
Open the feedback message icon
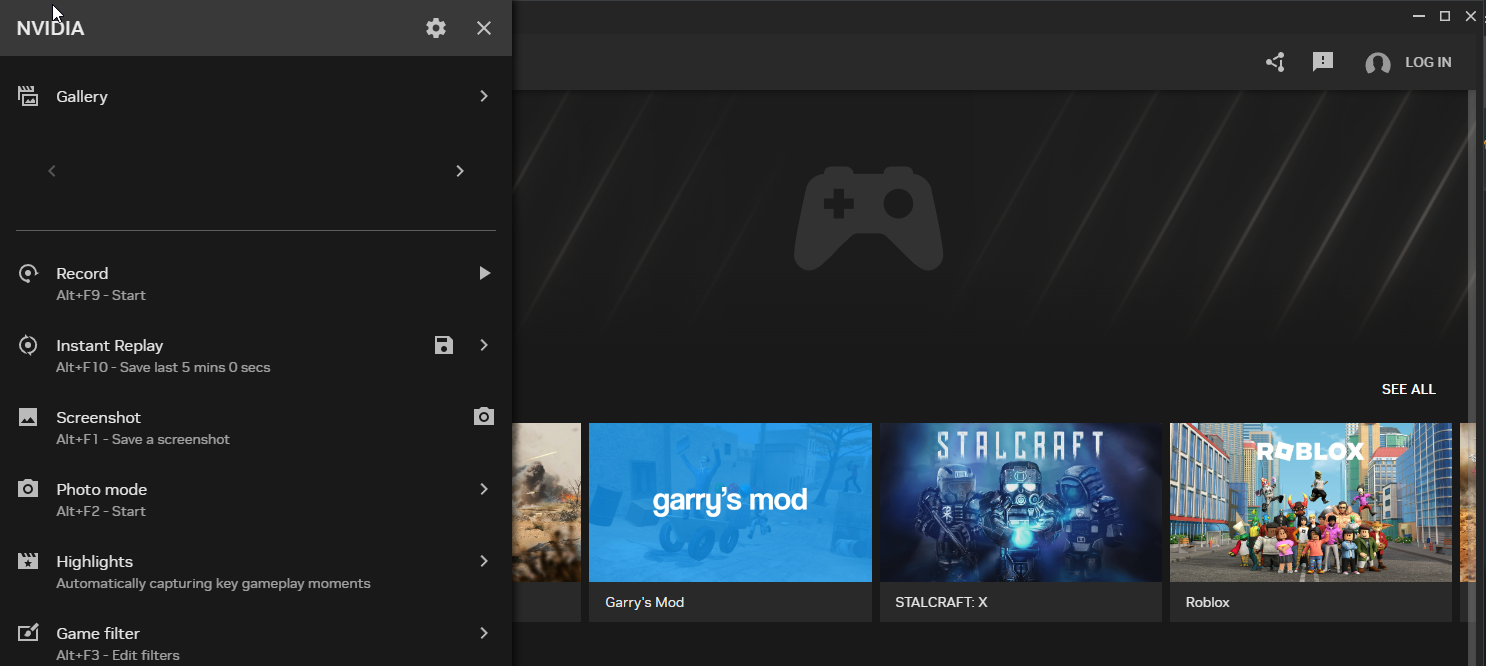click(x=1323, y=62)
